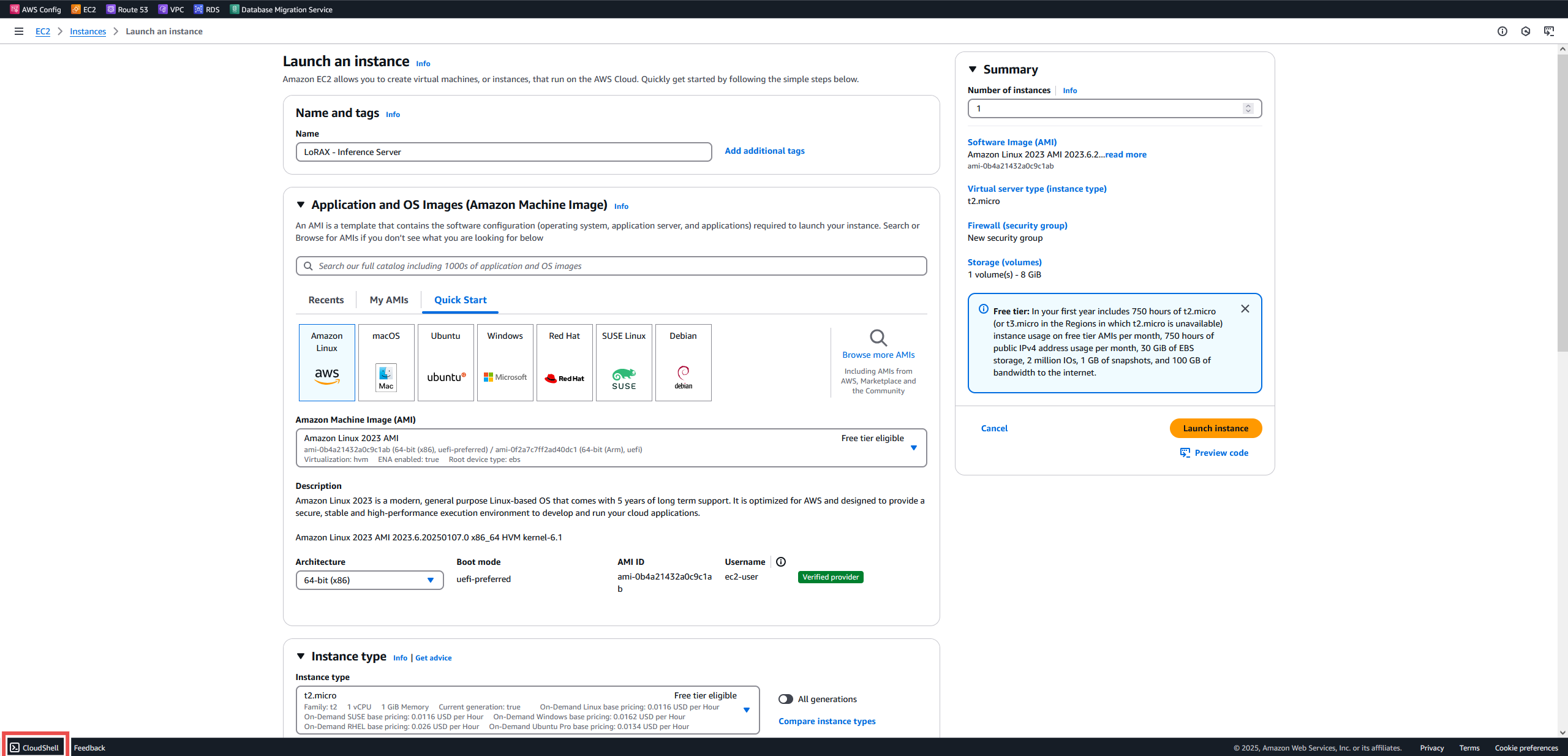Screen dimensions: 1568x756
Task: Choose the Windows OS image option
Action: pyautogui.click(x=505, y=362)
